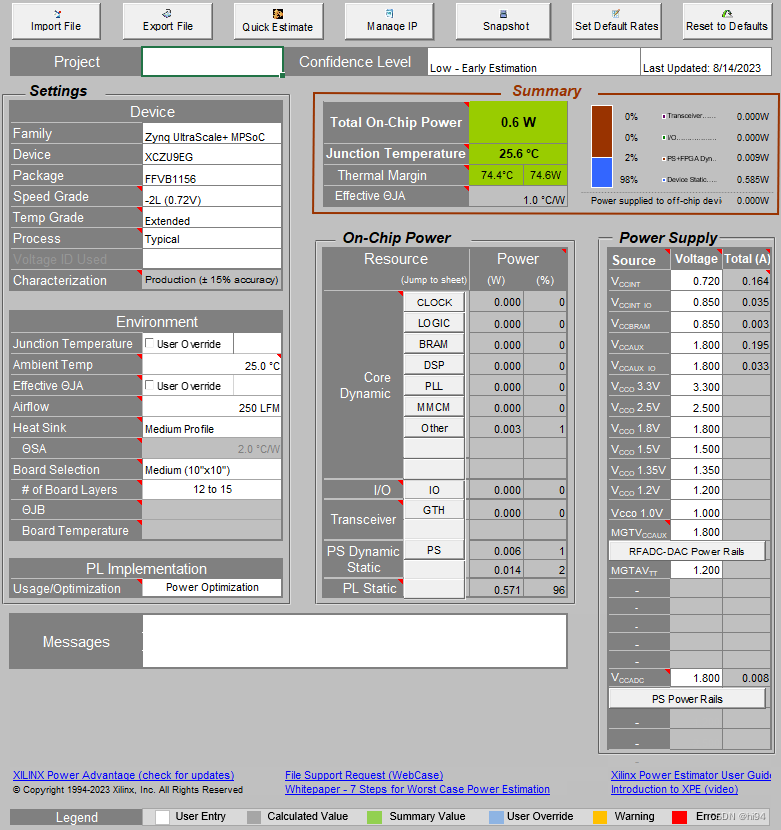781x830 pixels.
Task: Jump to the PLL sheet
Action: [434, 386]
